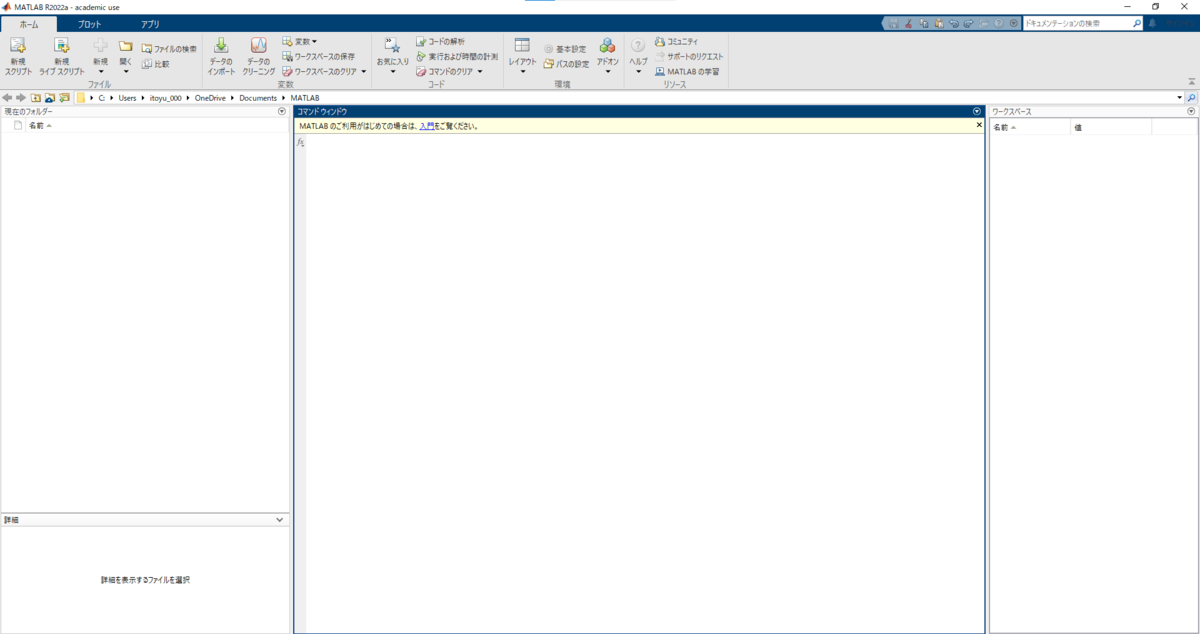Click Users in address path
The image size is (1200, 634).
(x=127, y=98)
